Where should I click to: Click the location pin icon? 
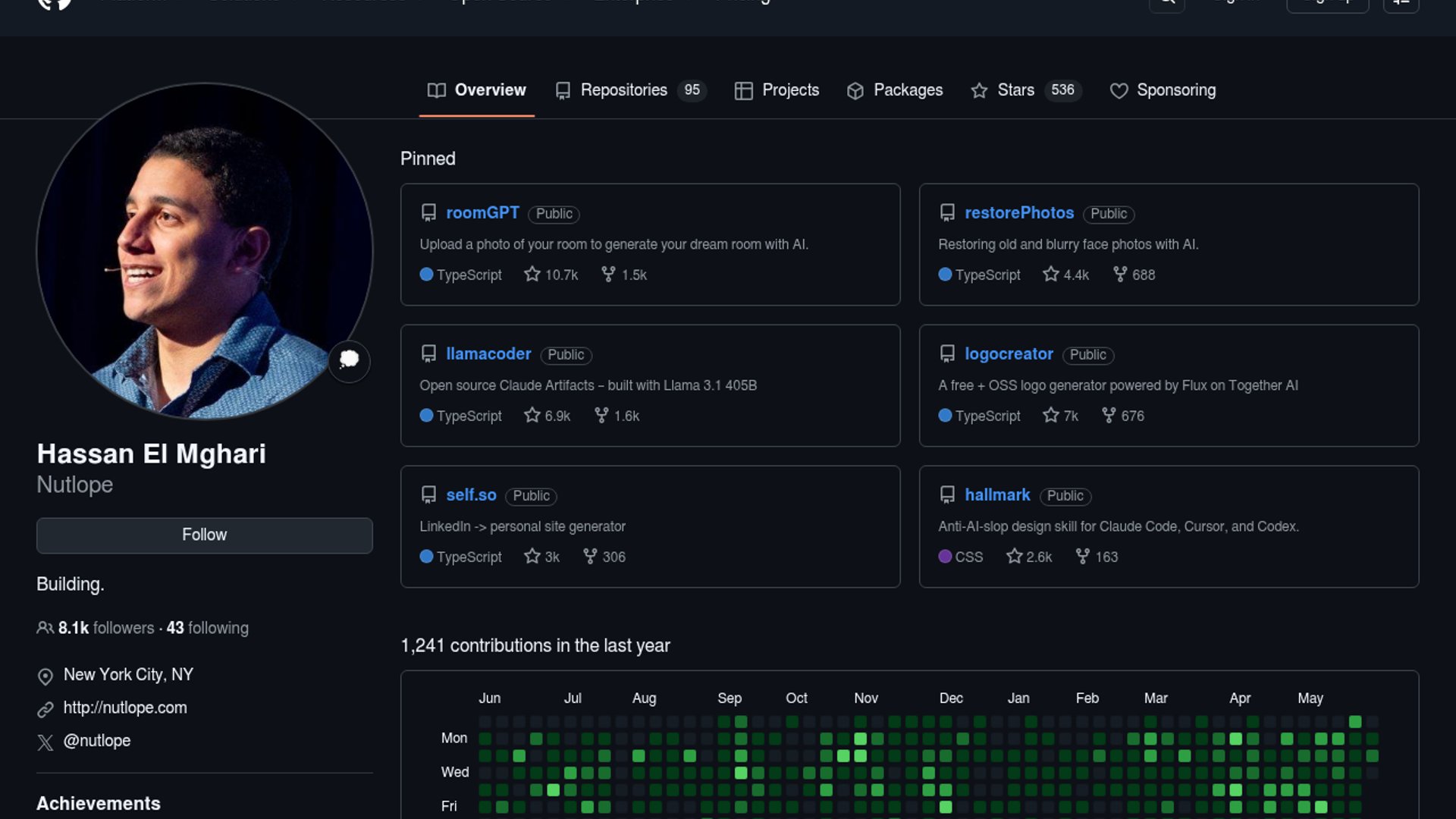click(45, 676)
